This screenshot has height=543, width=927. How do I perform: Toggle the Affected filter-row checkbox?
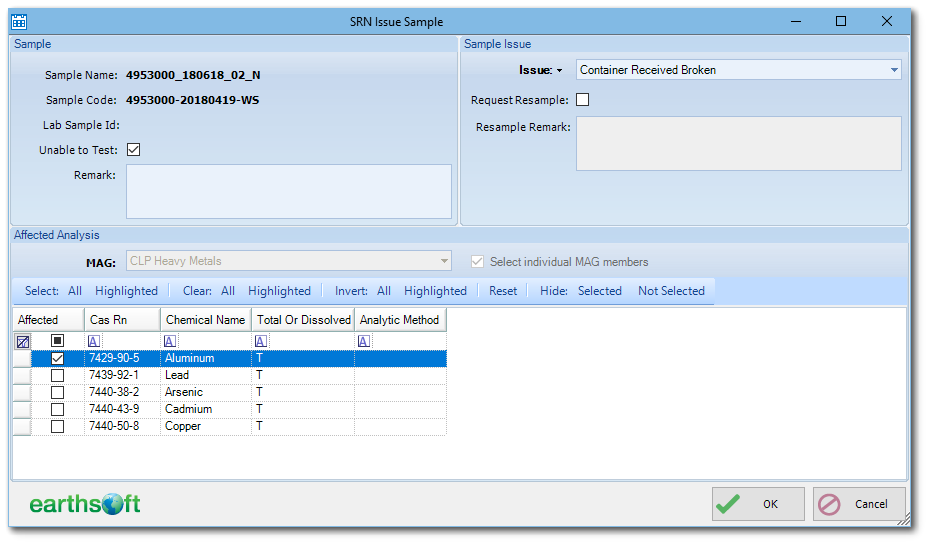pyautogui.click(x=57, y=341)
